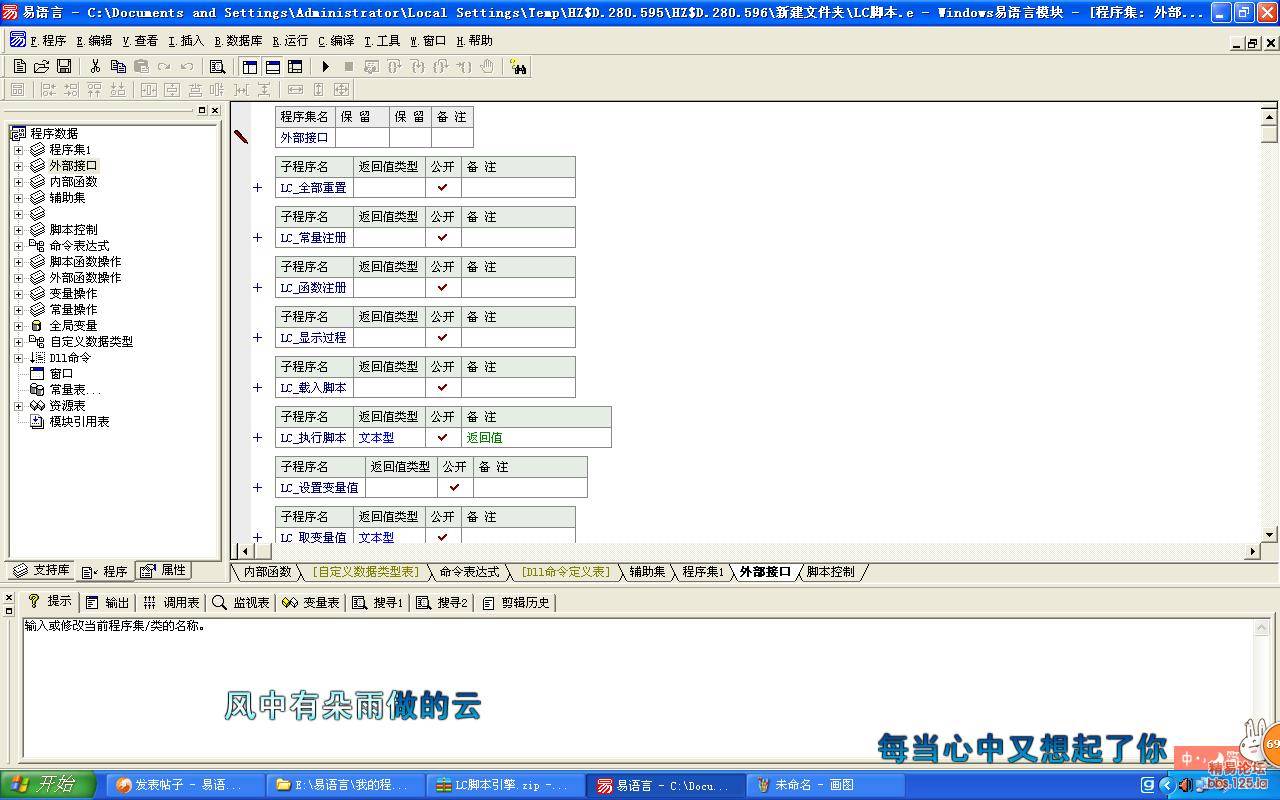The image size is (1280, 800).
Task: Click the cut scissors icon
Action: [x=95, y=66]
